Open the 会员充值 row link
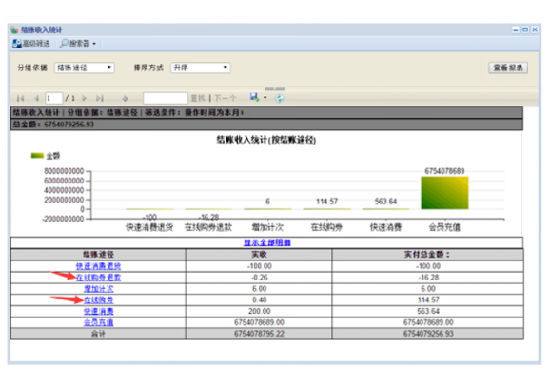This screenshot has width=550, height=386. tap(98, 322)
